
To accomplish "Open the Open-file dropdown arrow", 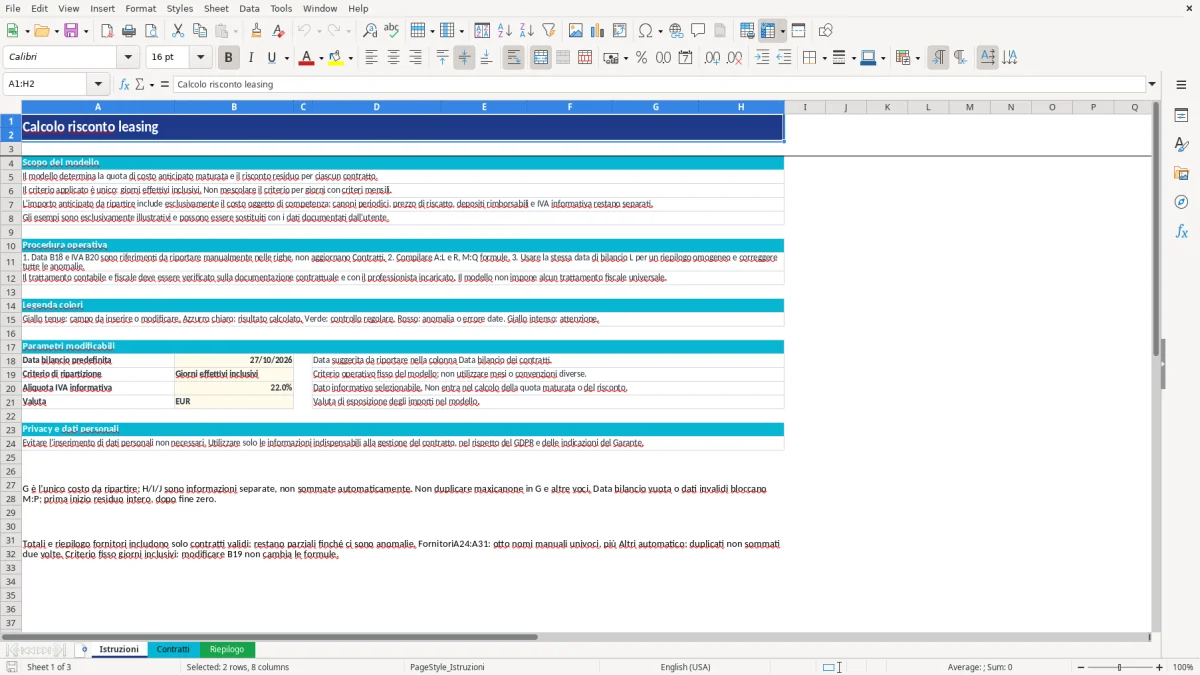I will click(x=55, y=31).
